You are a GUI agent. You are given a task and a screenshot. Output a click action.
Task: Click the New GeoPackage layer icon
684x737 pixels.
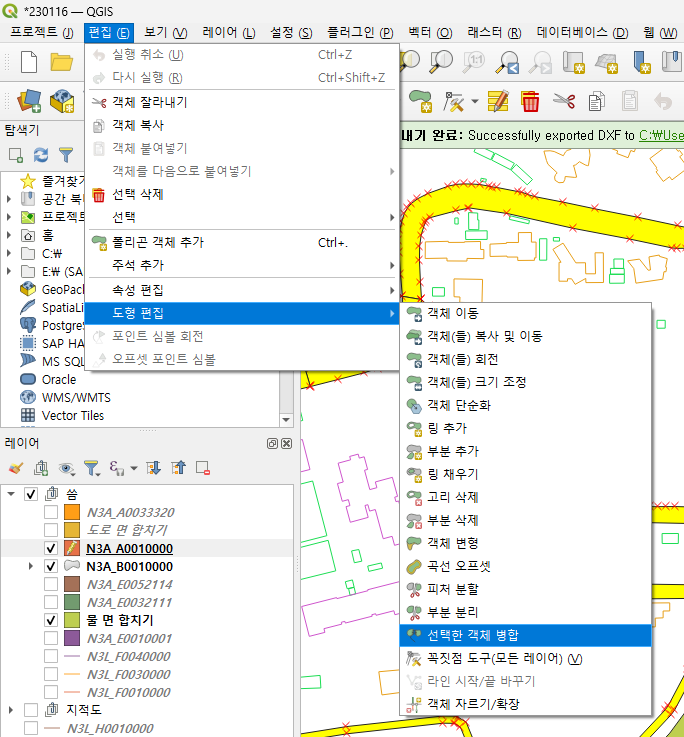(x=62, y=101)
